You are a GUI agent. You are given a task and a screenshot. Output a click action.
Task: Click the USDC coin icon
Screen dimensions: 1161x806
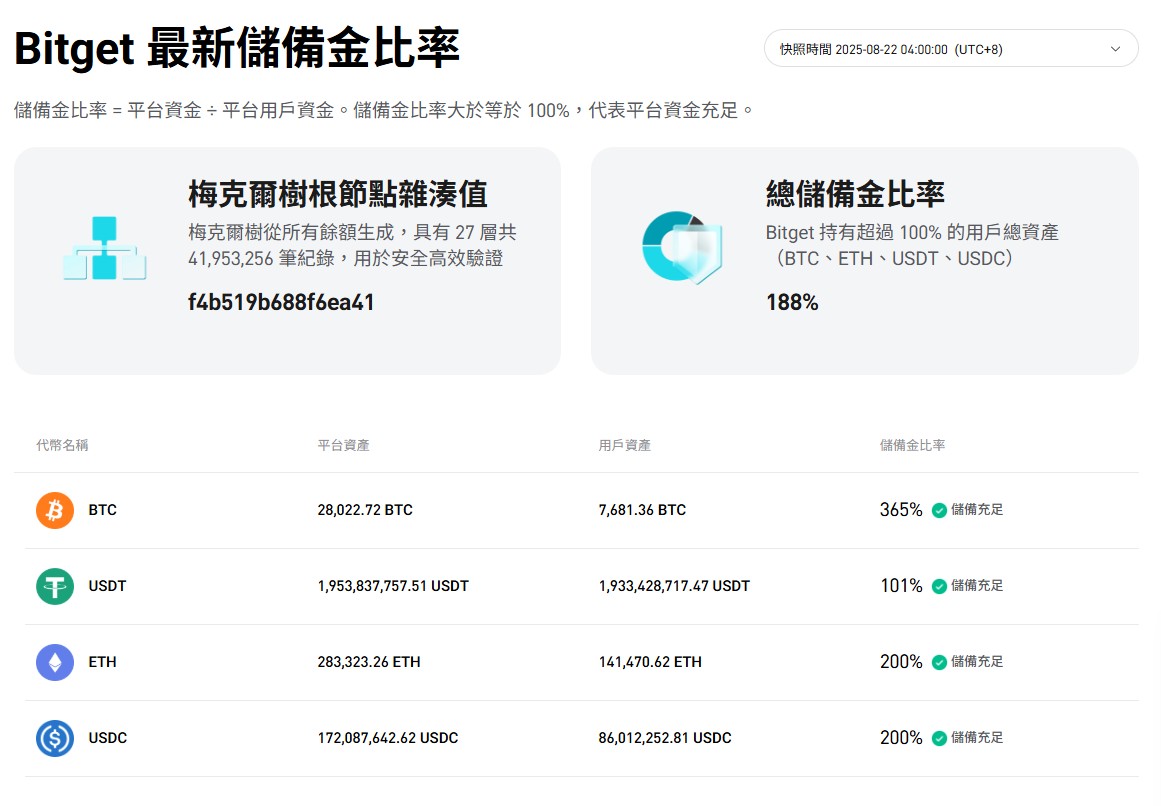54,738
